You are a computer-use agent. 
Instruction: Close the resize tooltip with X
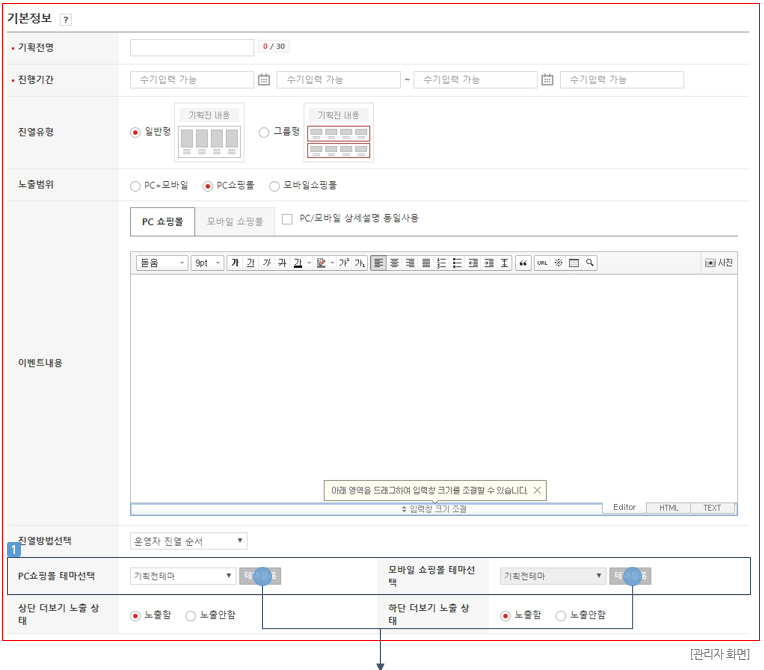coord(537,490)
